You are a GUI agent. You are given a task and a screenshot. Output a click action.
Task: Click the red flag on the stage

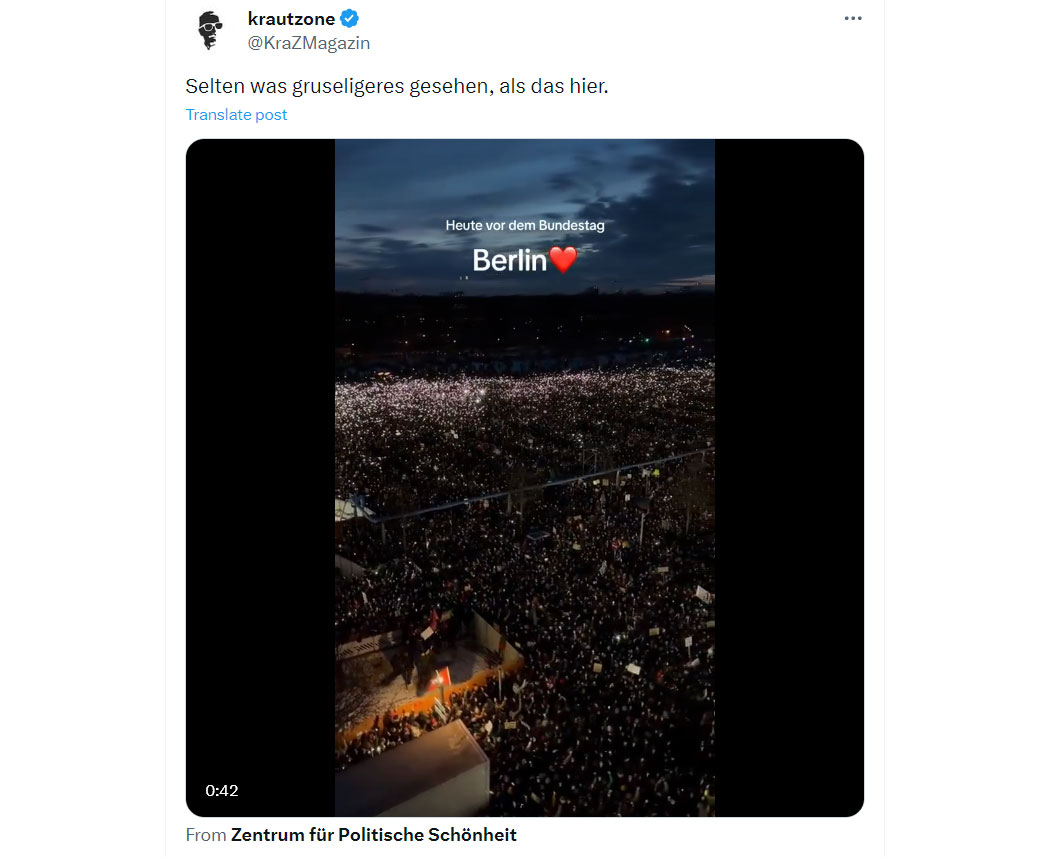pos(440,680)
